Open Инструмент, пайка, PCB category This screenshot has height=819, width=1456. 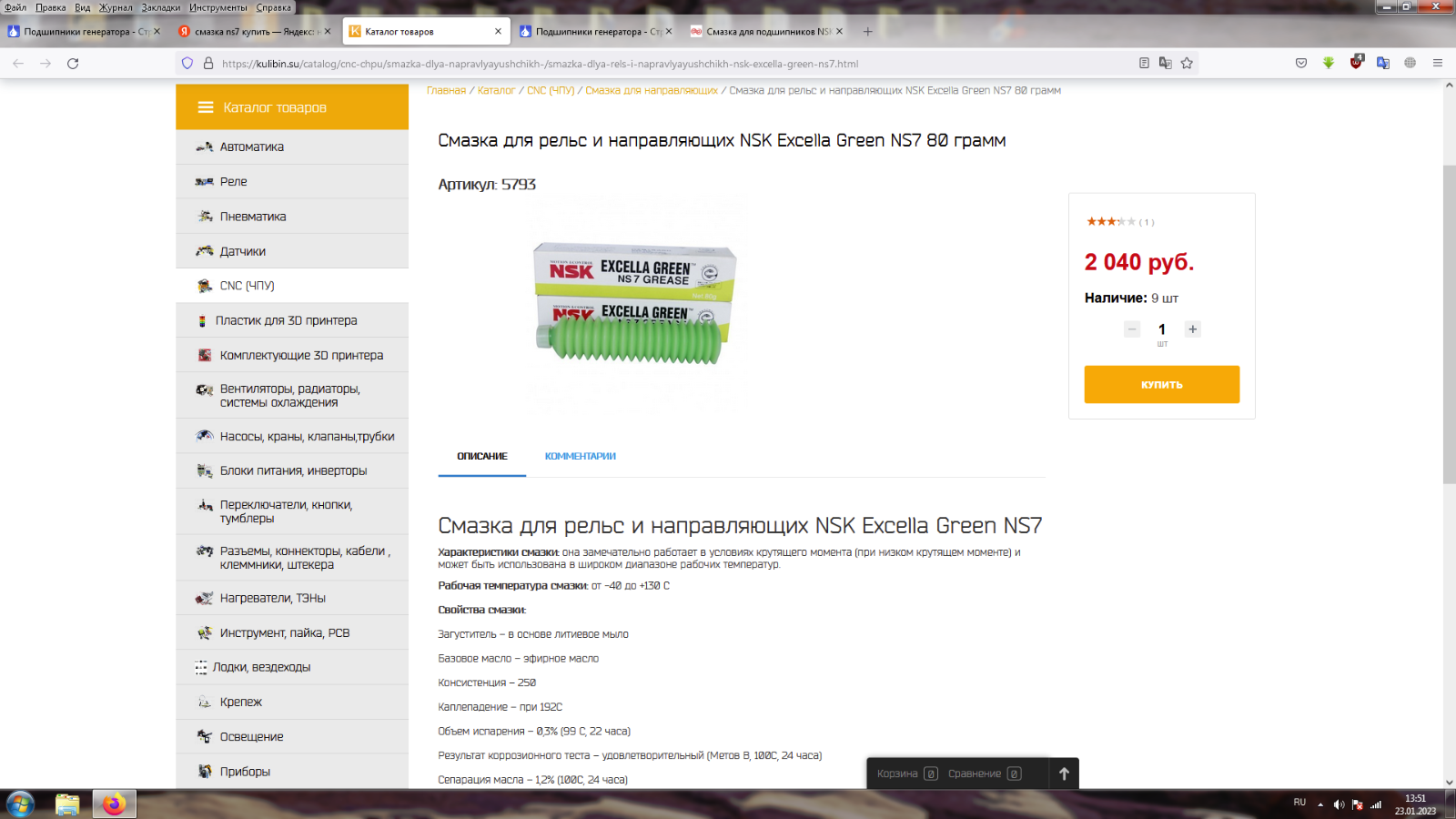pos(292,632)
